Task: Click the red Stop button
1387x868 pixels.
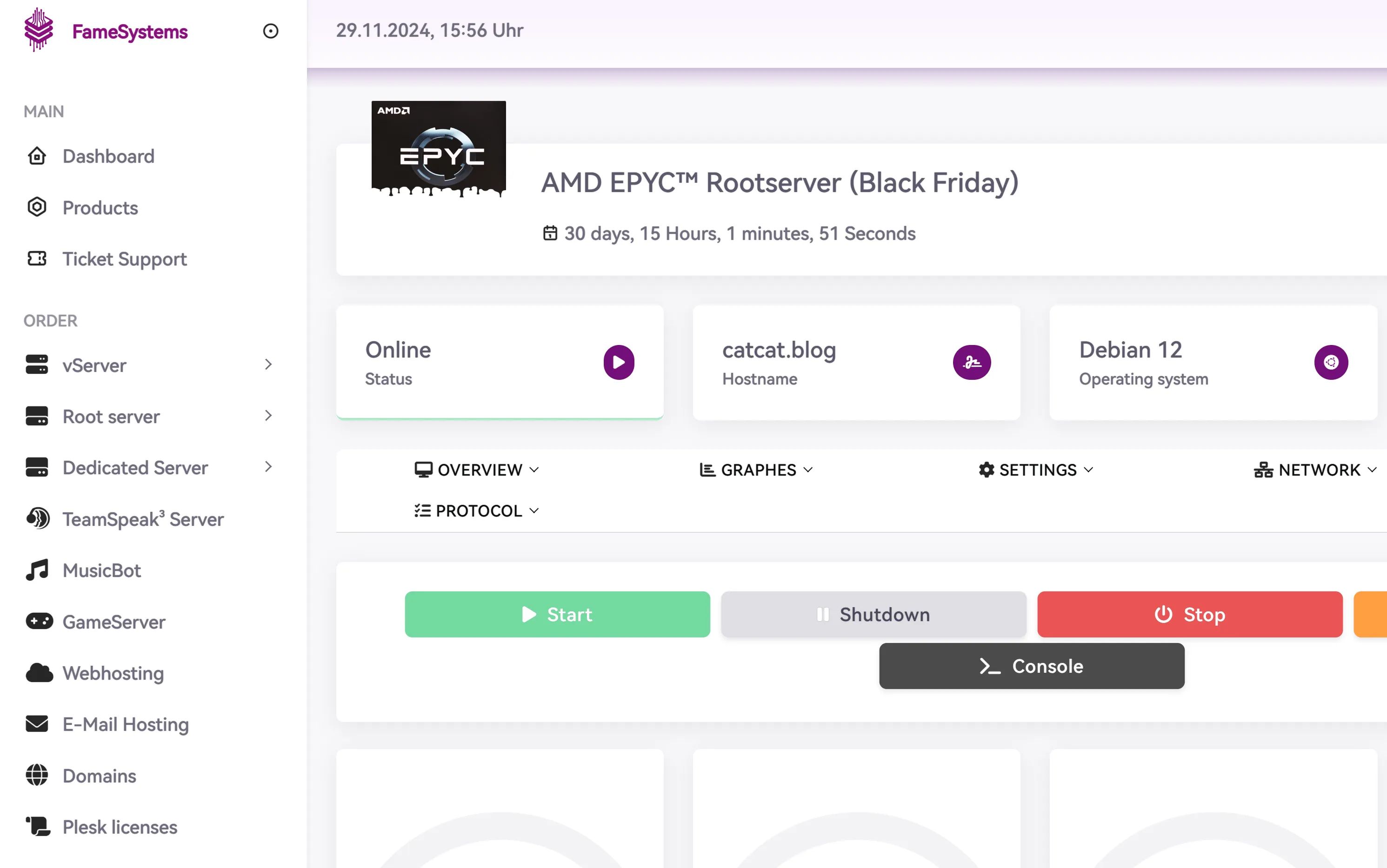Action: [1190, 614]
